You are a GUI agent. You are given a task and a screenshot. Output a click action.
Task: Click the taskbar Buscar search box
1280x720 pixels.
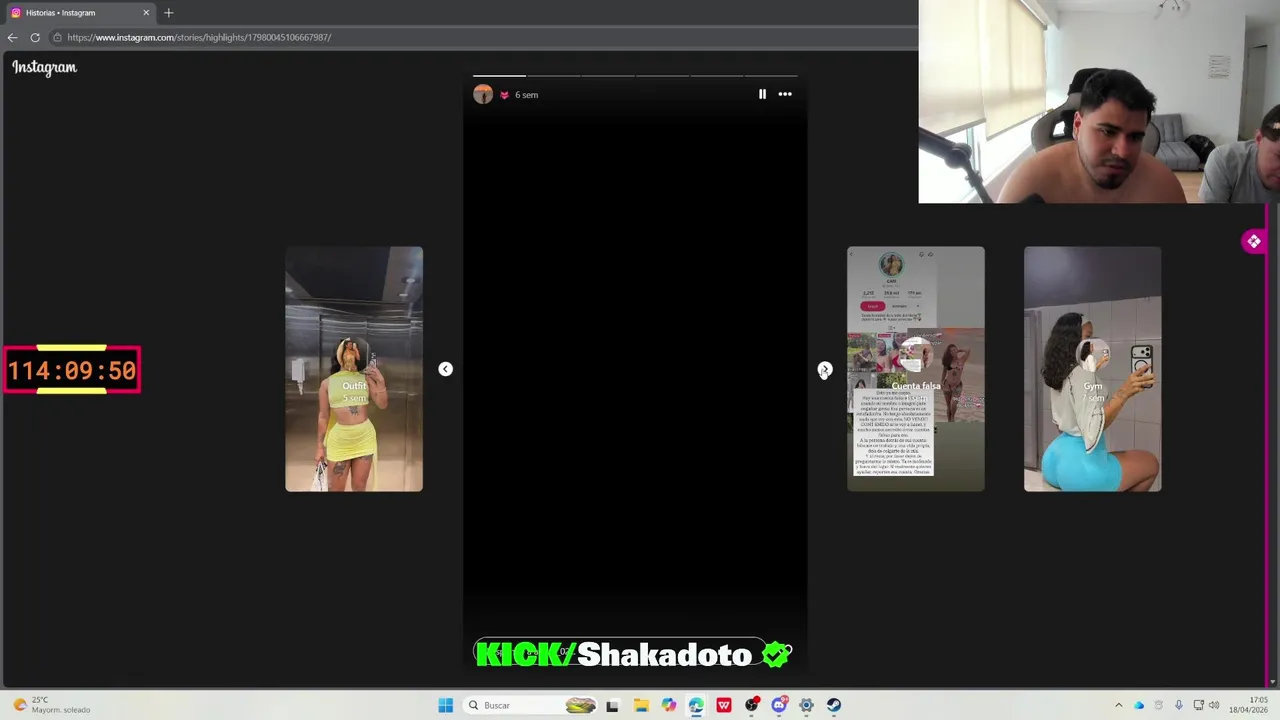532,705
